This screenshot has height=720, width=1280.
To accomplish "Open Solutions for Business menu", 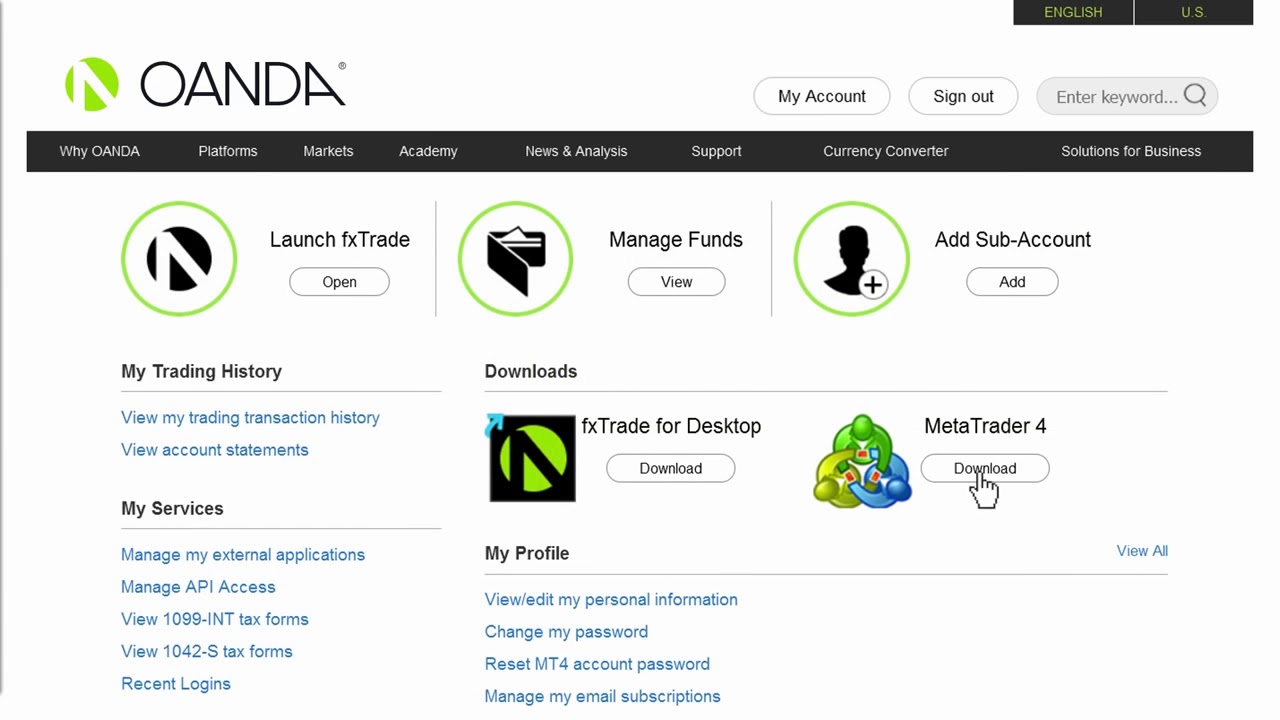I will point(1131,151).
